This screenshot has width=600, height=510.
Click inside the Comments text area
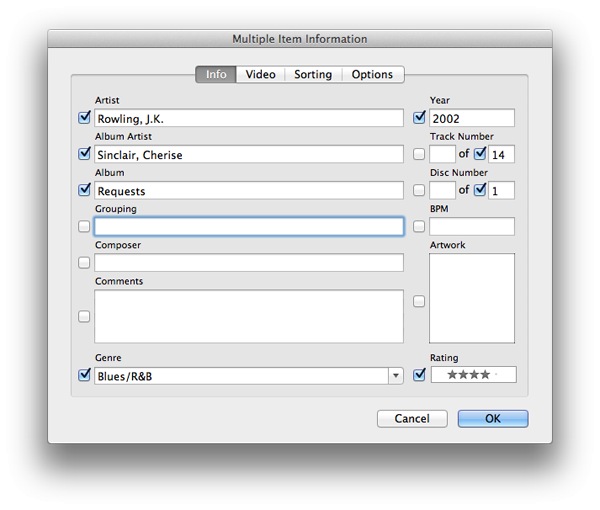point(249,316)
